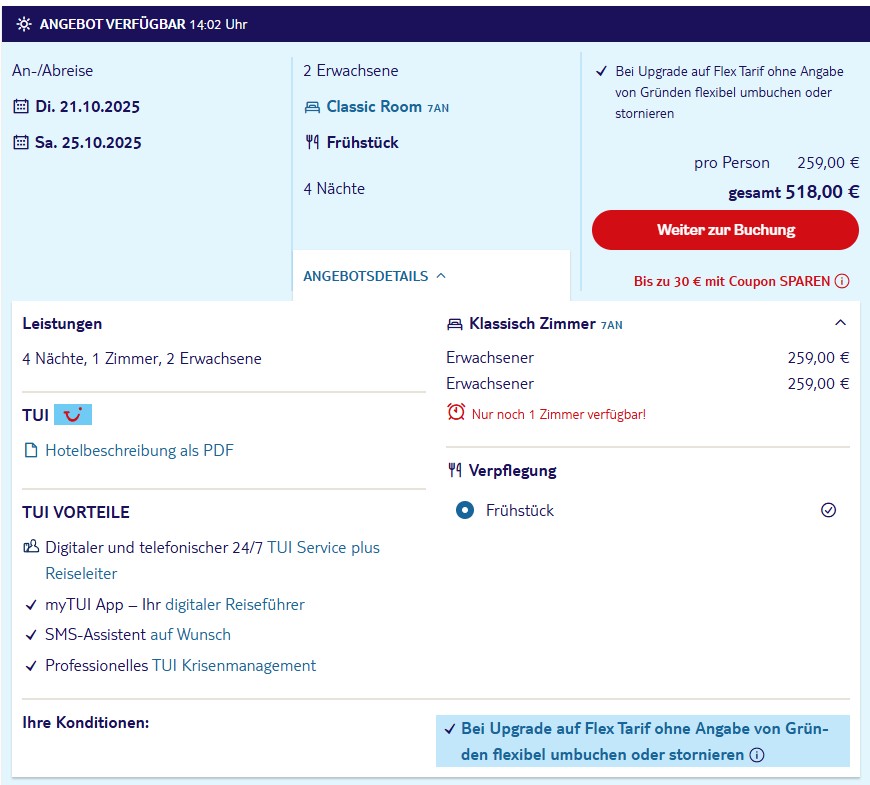Open the TUI Service plus Reiseleiter link
The image size is (870, 785).
pos(213,560)
